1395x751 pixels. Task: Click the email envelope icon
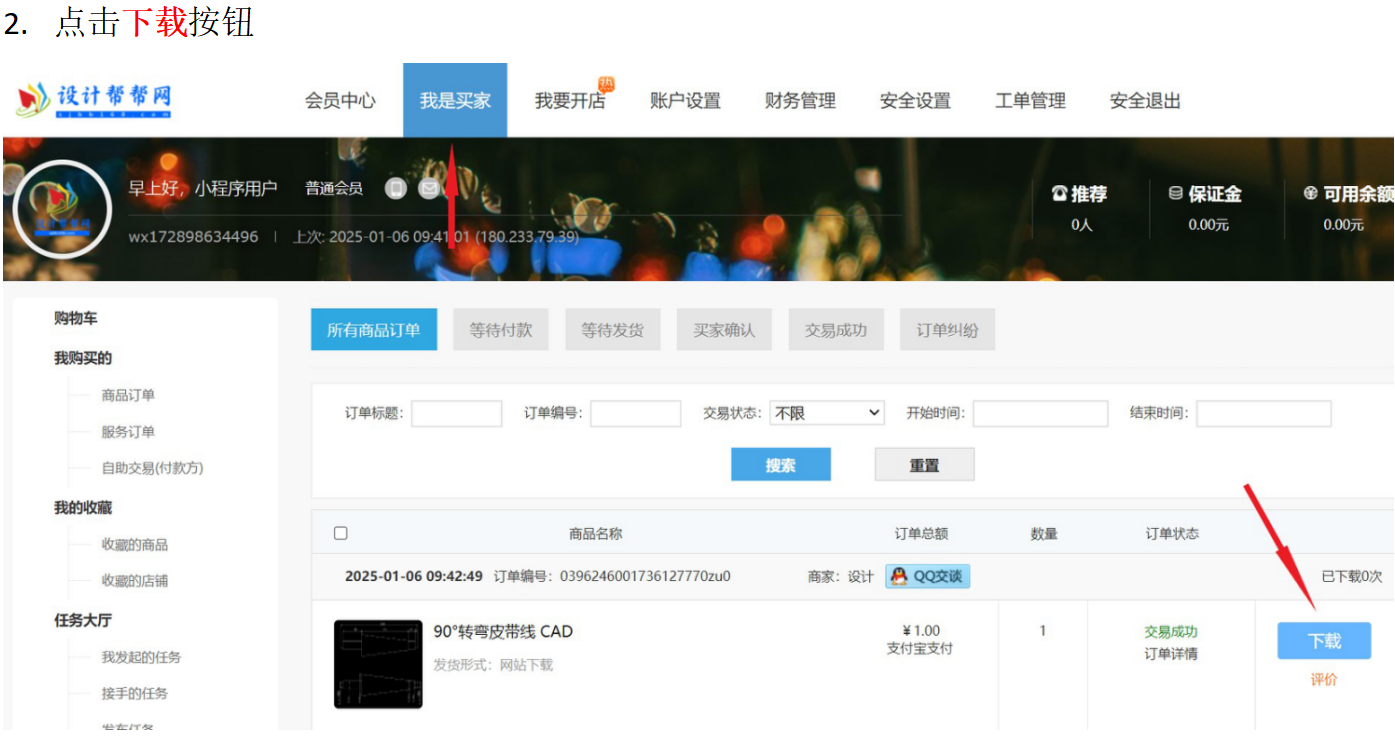click(x=429, y=188)
